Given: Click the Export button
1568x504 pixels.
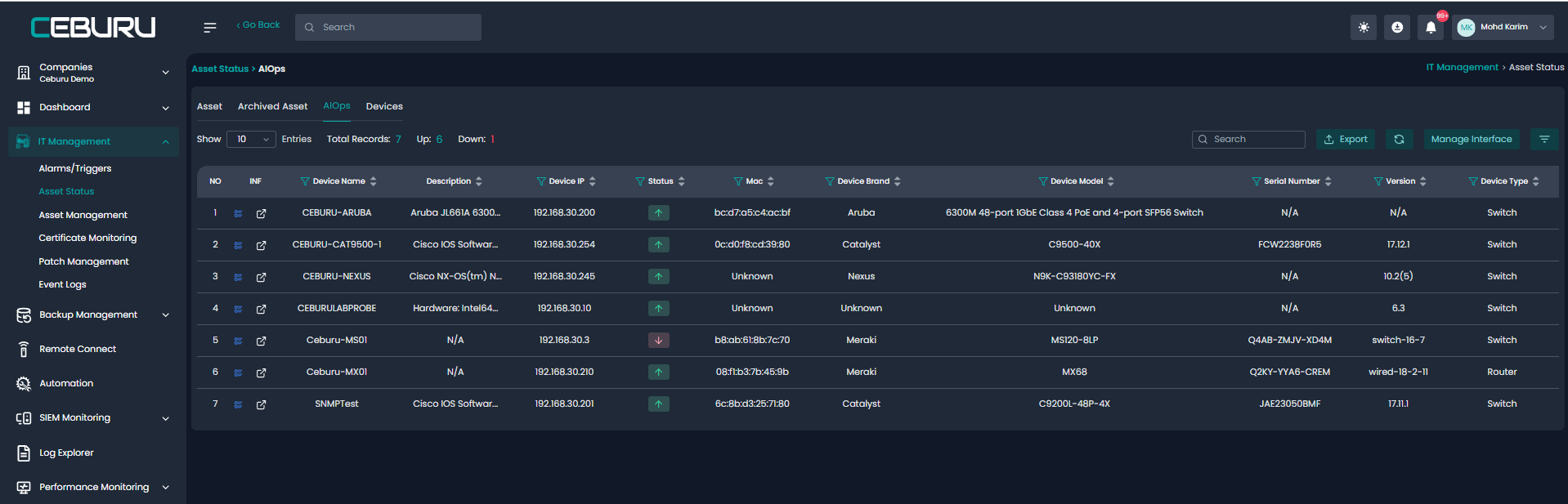Looking at the screenshot, I should pyautogui.click(x=1346, y=140).
